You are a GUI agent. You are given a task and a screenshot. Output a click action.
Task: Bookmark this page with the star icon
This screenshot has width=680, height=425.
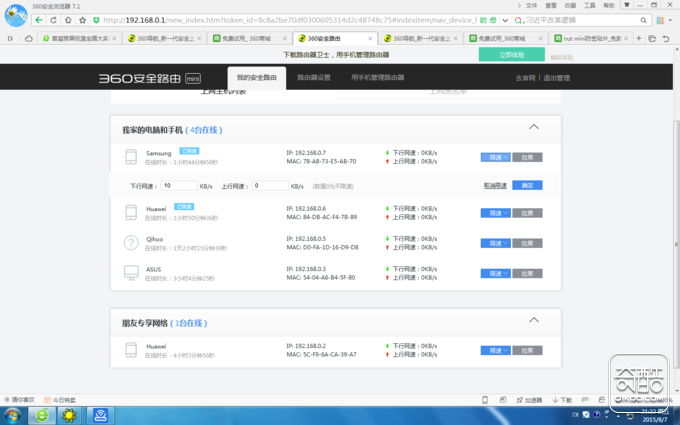coord(82,20)
